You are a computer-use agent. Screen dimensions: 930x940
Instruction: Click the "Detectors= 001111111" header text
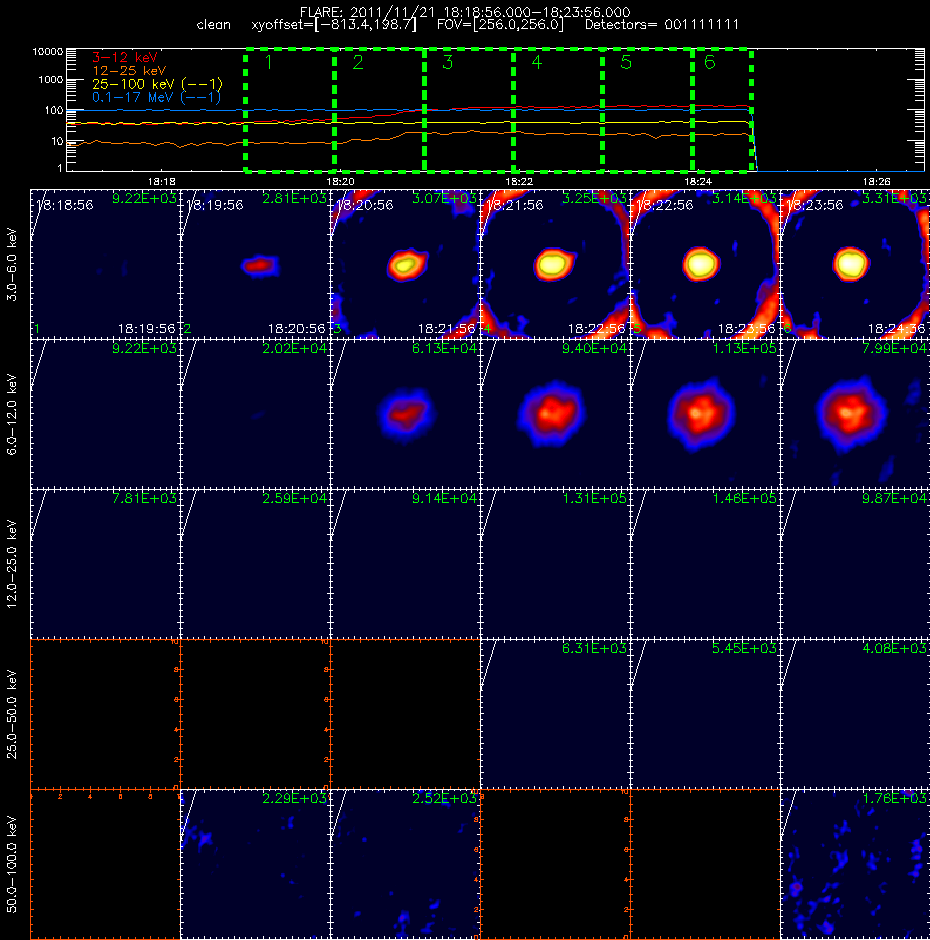(x=662, y=25)
